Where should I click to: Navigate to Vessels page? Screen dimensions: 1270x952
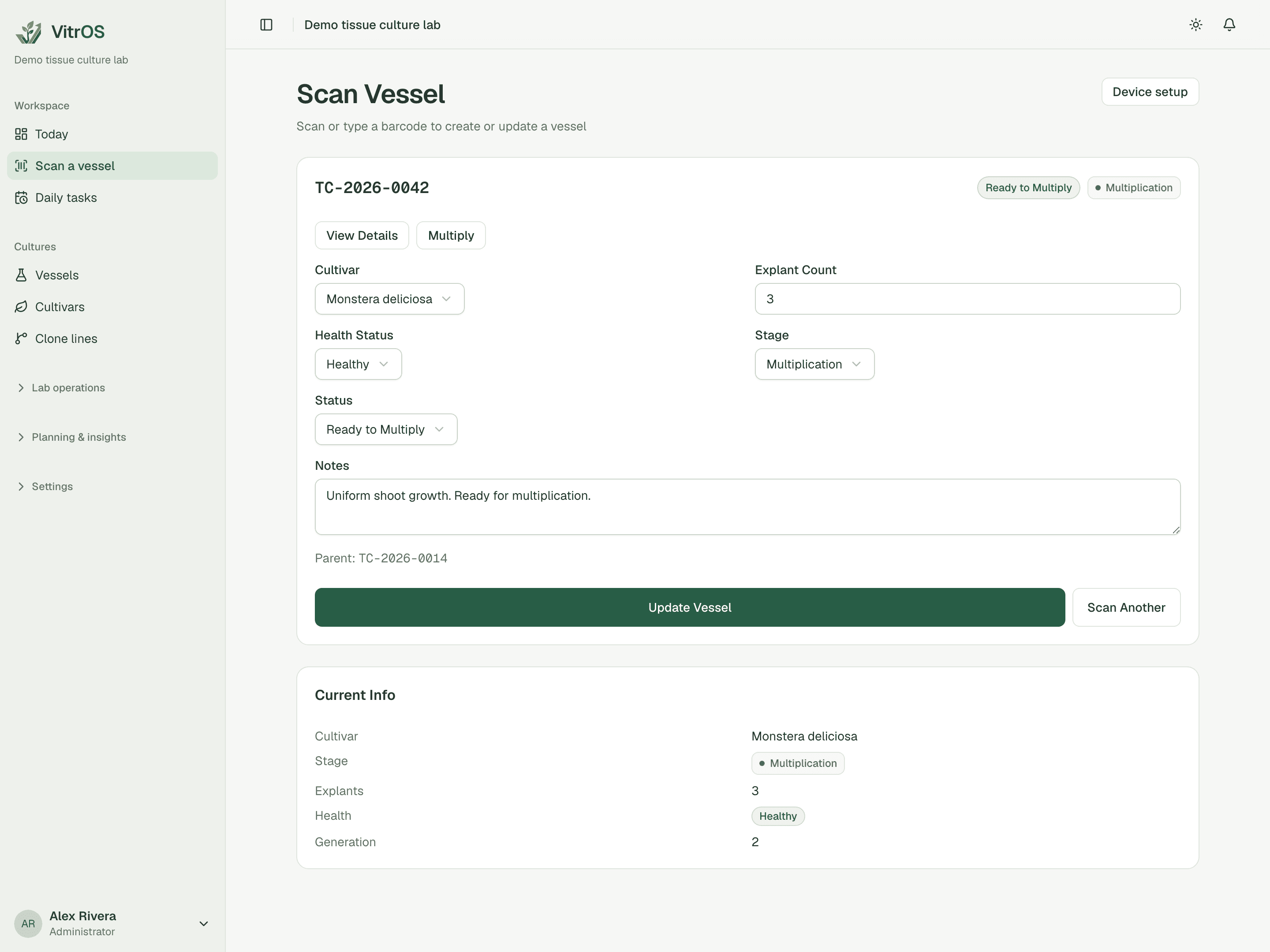(112, 275)
